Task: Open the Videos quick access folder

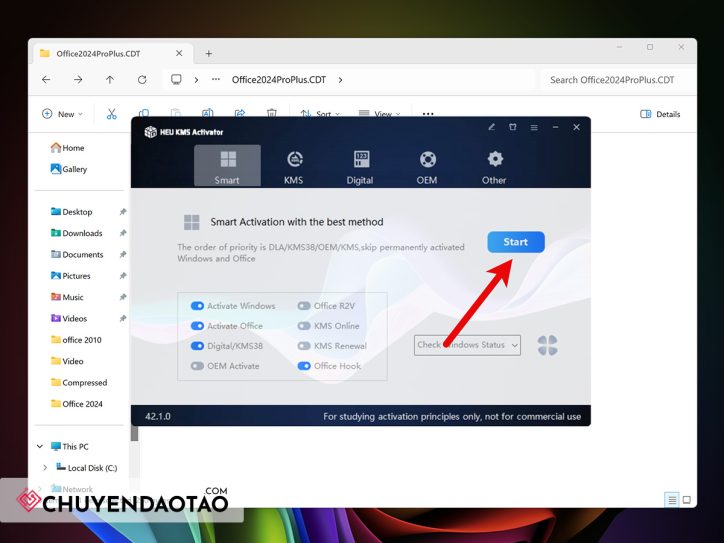Action: [69, 319]
